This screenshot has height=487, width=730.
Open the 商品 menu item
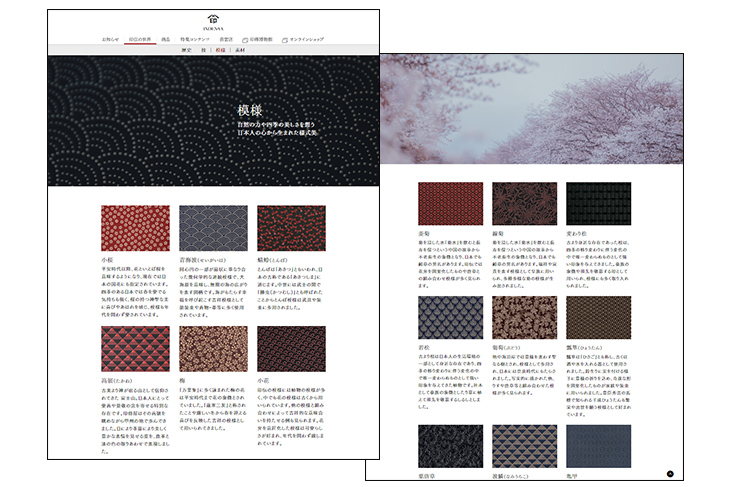coord(165,39)
